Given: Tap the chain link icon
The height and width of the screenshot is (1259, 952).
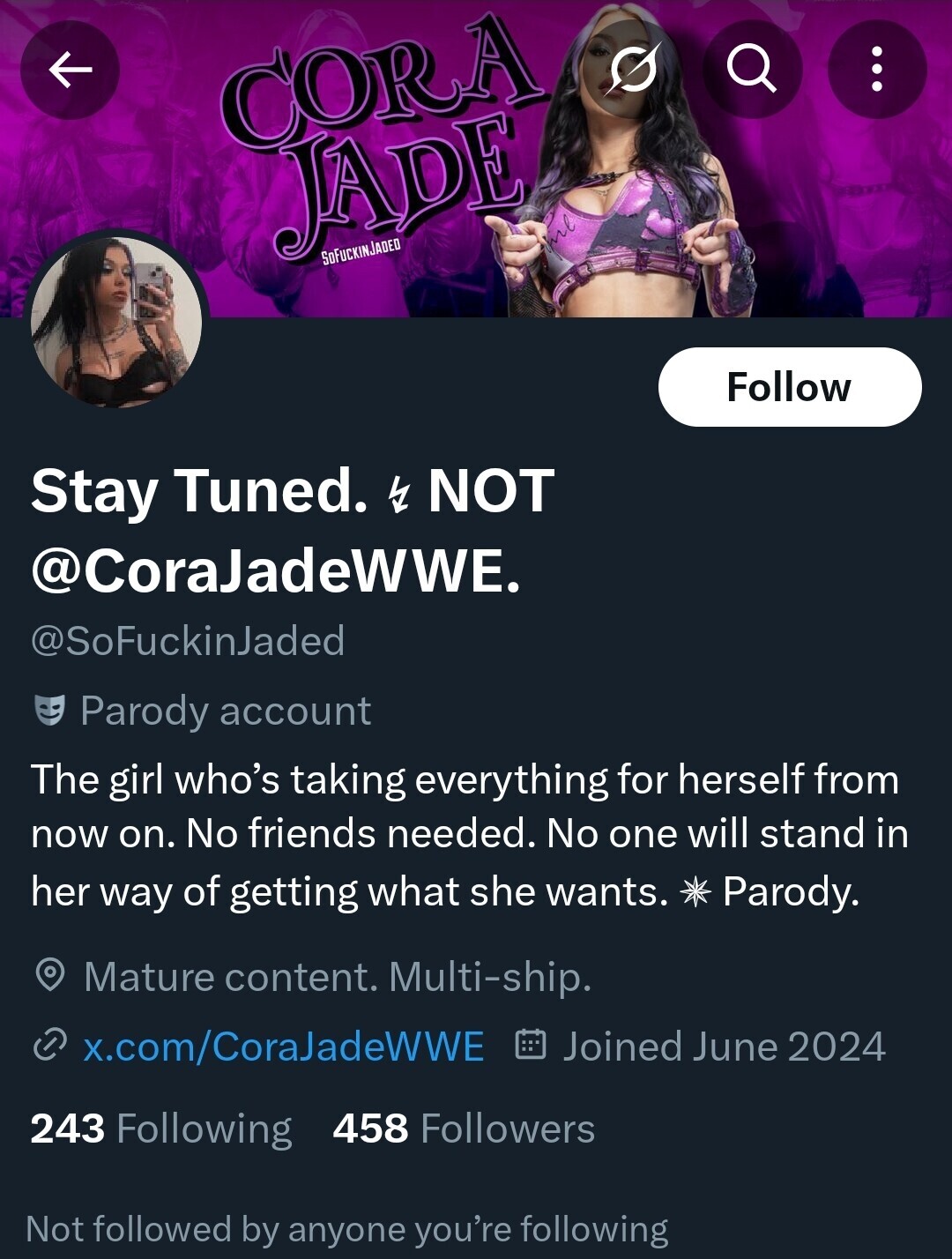Looking at the screenshot, I should (49, 1047).
